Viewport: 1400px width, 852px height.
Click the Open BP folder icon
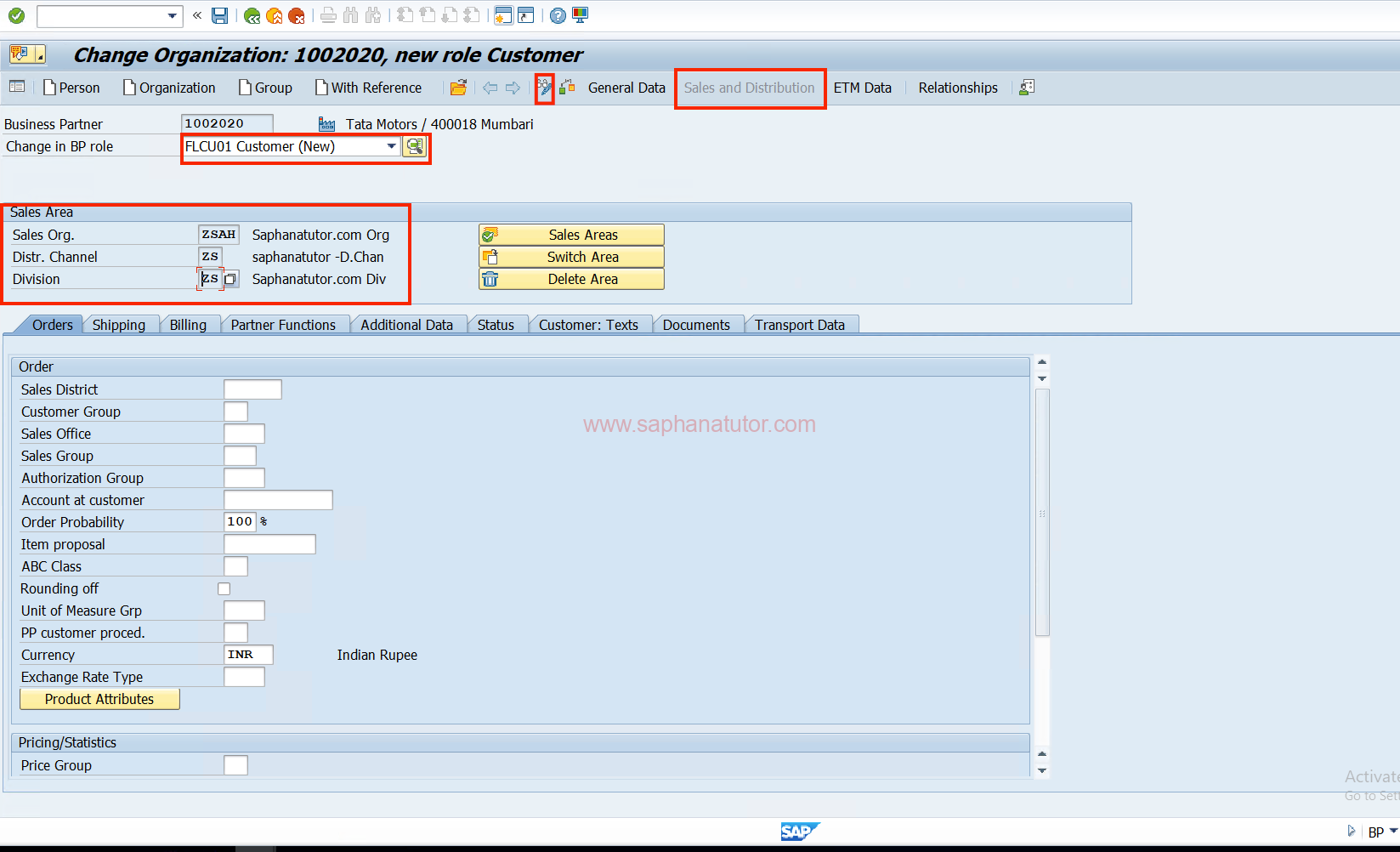click(458, 88)
